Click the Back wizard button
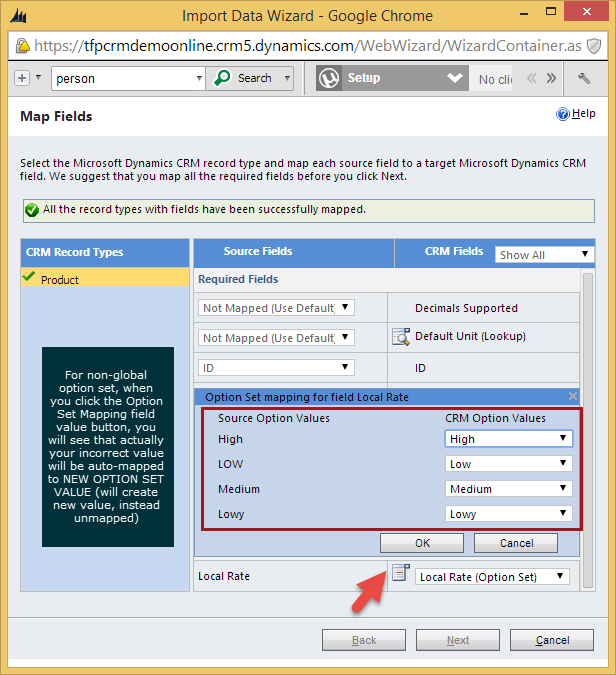 (364, 640)
